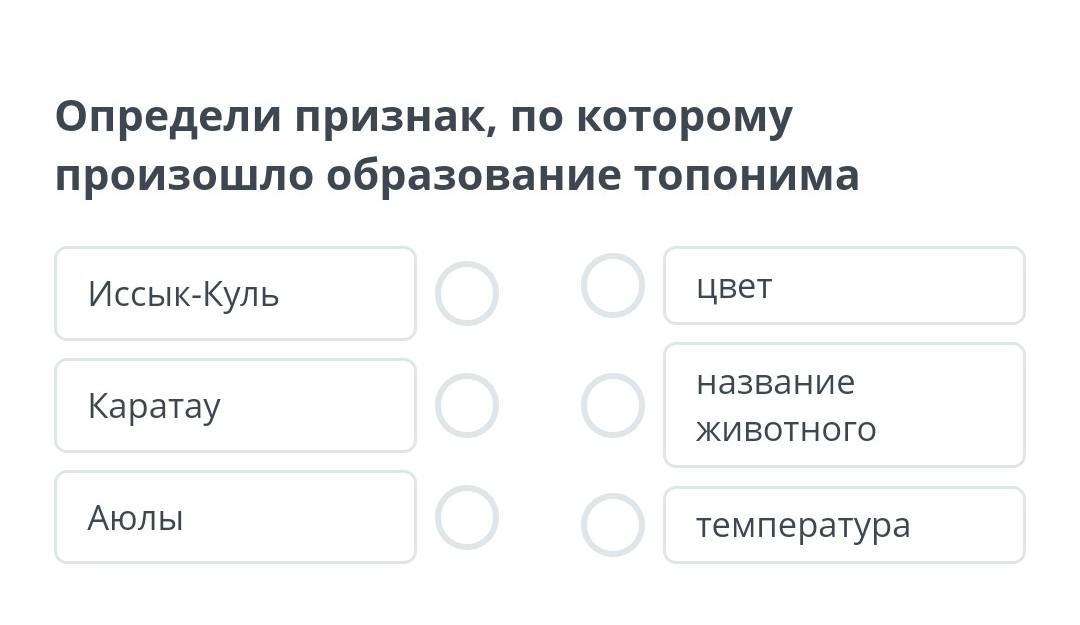The height and width of the screenshot is (625, 1080).
Task: Choose the цвет option box
Action: pos(844,286)
